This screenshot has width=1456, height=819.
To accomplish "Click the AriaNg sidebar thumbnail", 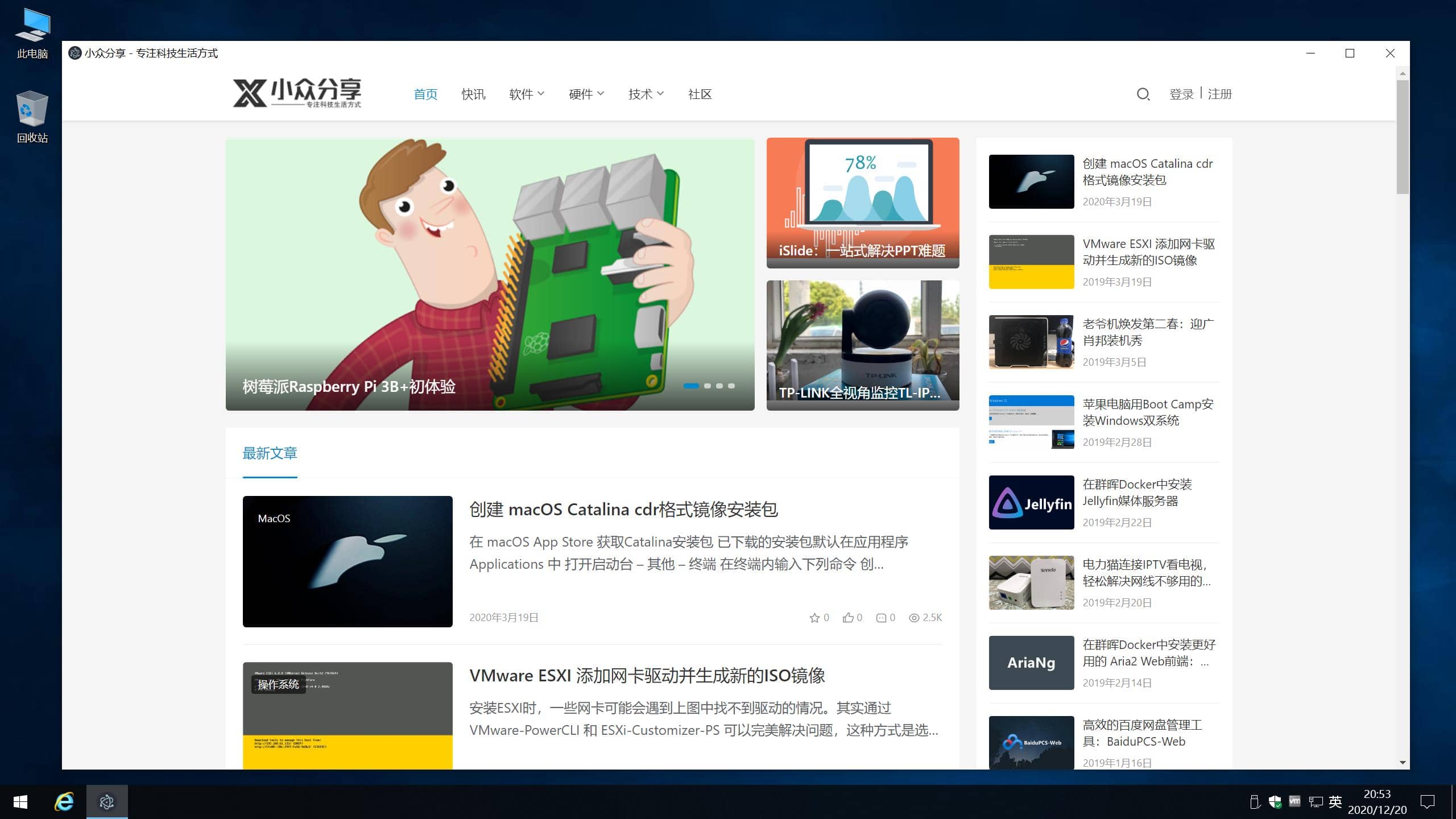I will click(1031, 663).
